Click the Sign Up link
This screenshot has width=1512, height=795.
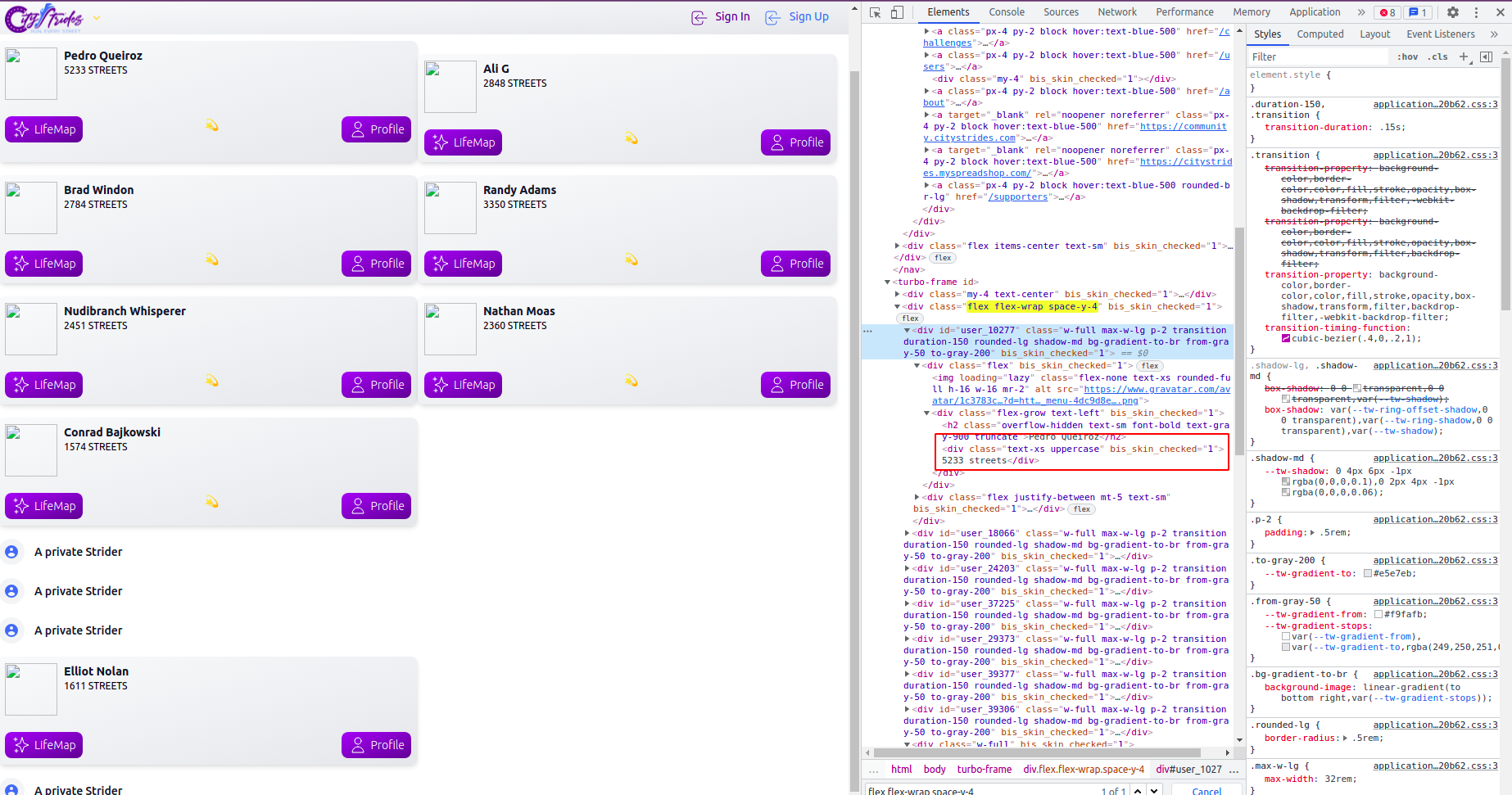pos(797,17)
